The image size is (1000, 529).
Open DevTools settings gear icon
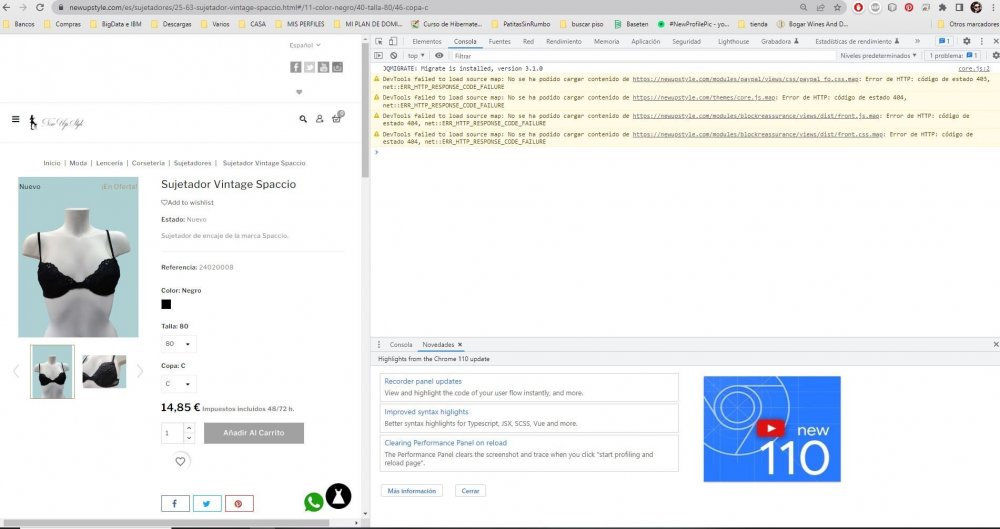tap(966, 41)
